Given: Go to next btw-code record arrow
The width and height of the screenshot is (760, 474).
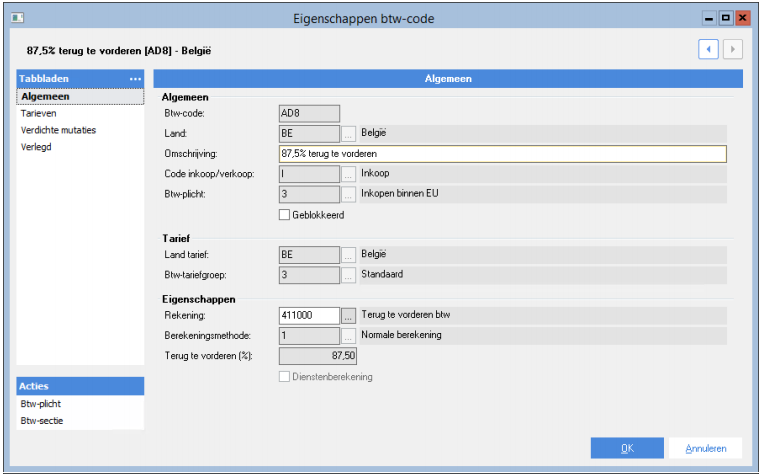Looking at the screenshot, I should [733, 49].
